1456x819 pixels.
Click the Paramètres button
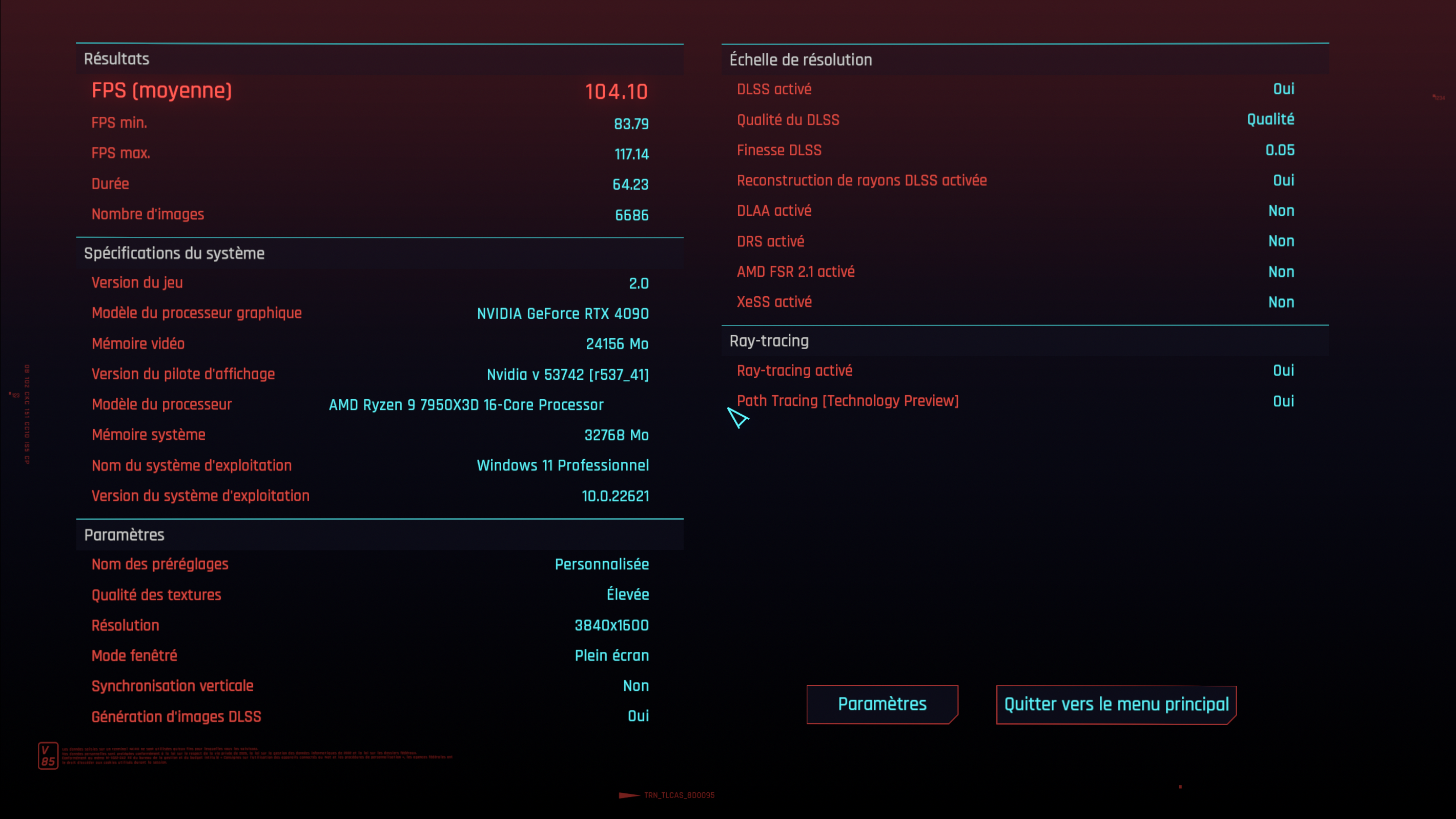point(881,704)
